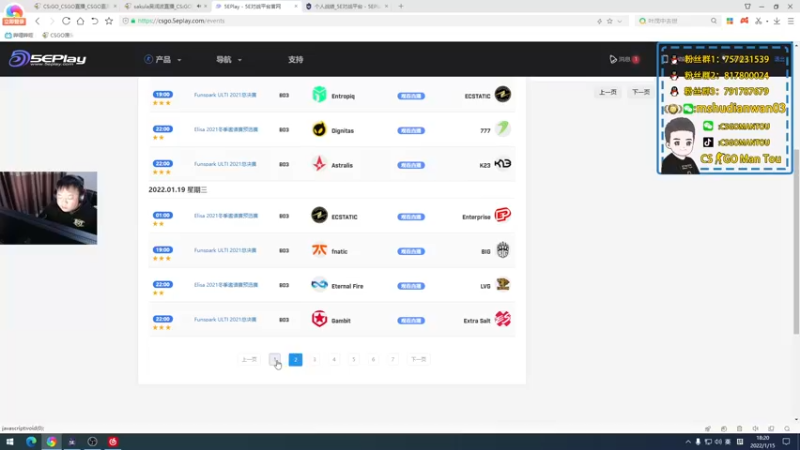The height and width of the screenshot is (450, 800).
Task: Click the K23 team logo
Action: coord(503,164)
